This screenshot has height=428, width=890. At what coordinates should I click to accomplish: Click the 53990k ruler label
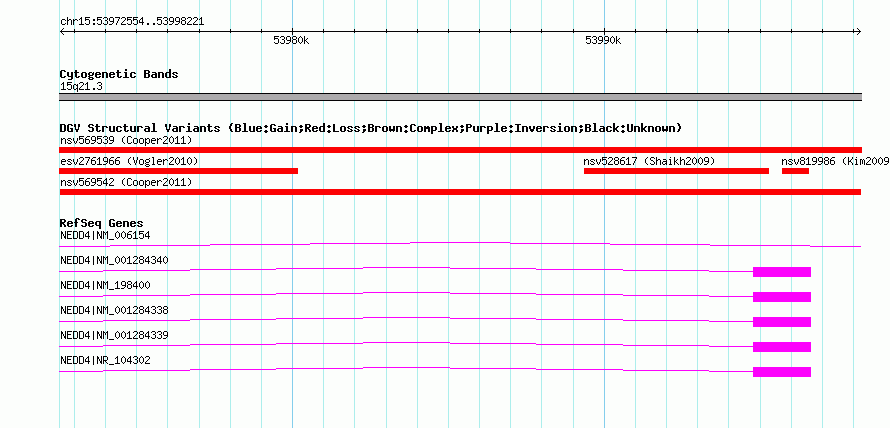click(603, 40)
